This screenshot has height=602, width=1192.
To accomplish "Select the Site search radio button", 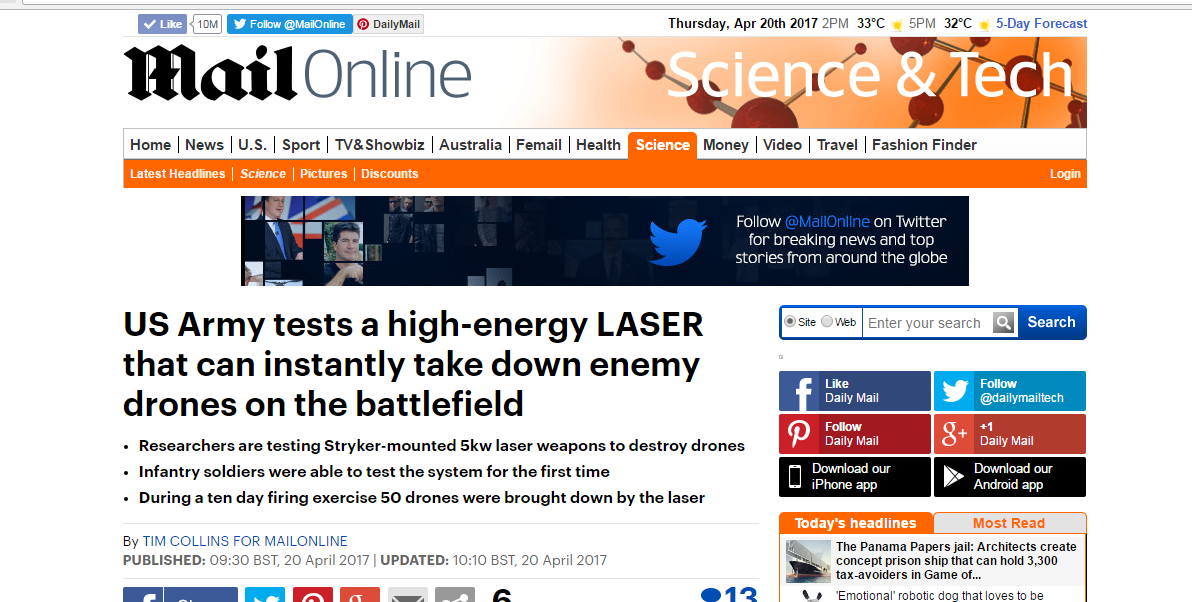I will tap(790, 322).
